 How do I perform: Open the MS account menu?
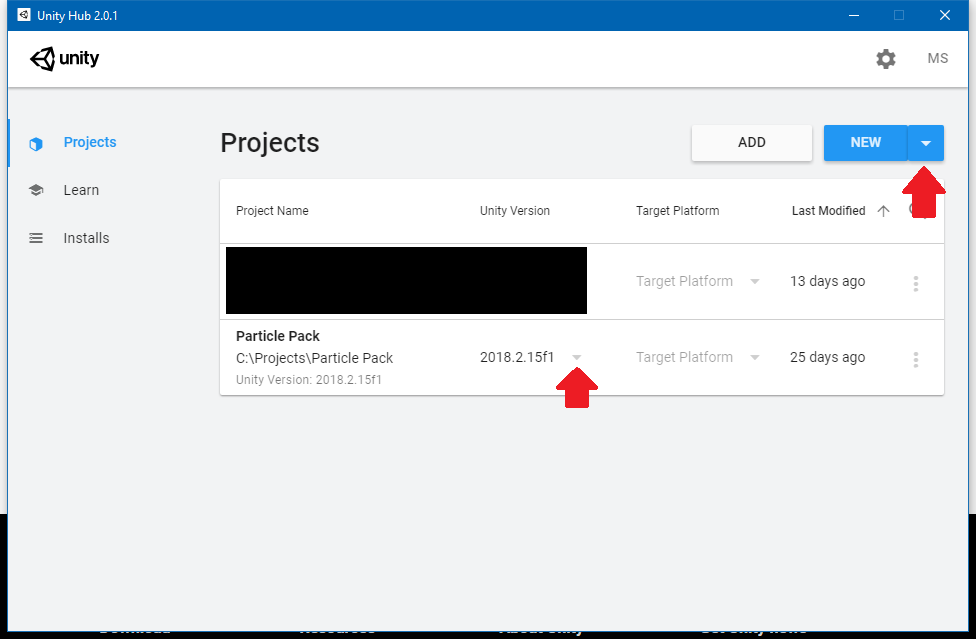pyautogui.click(x=937, y=59)
